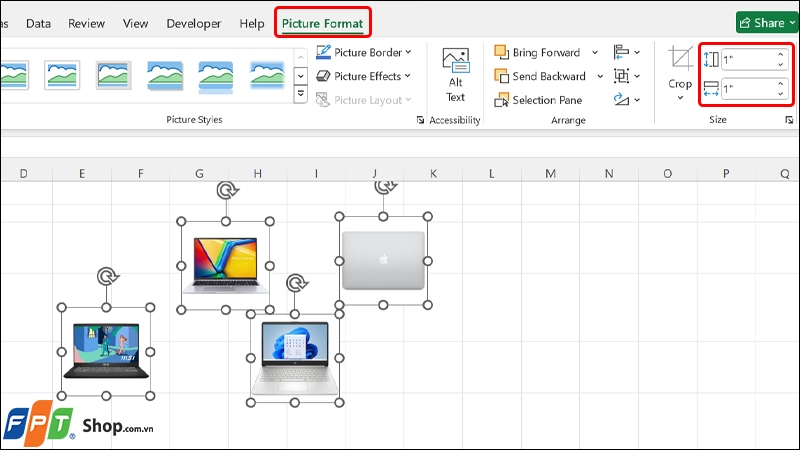Open the Group objects menu
The height and width of the screenshot is (450, 800).
(627, 76)
